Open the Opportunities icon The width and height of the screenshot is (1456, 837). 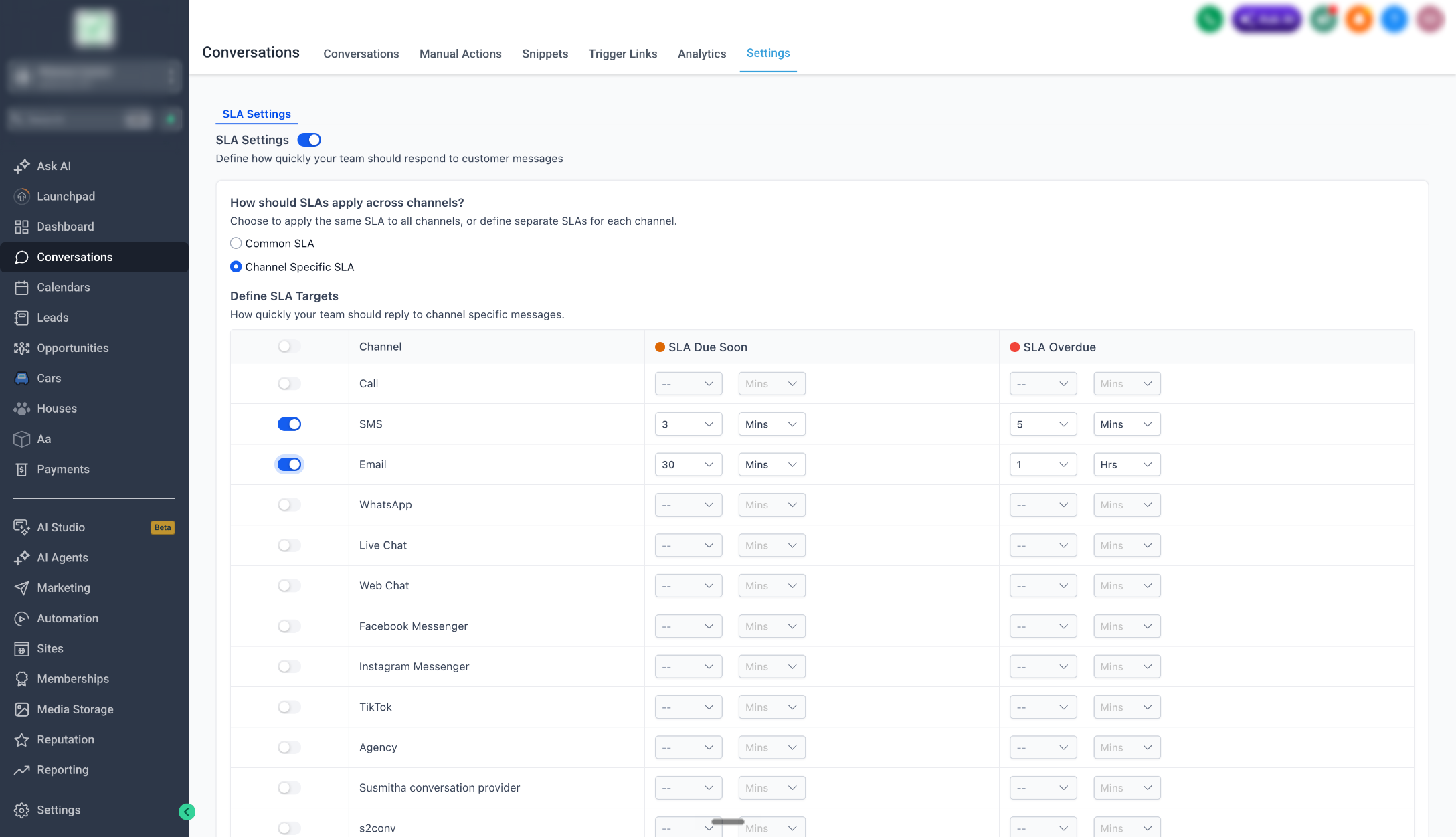coord(21,348)
